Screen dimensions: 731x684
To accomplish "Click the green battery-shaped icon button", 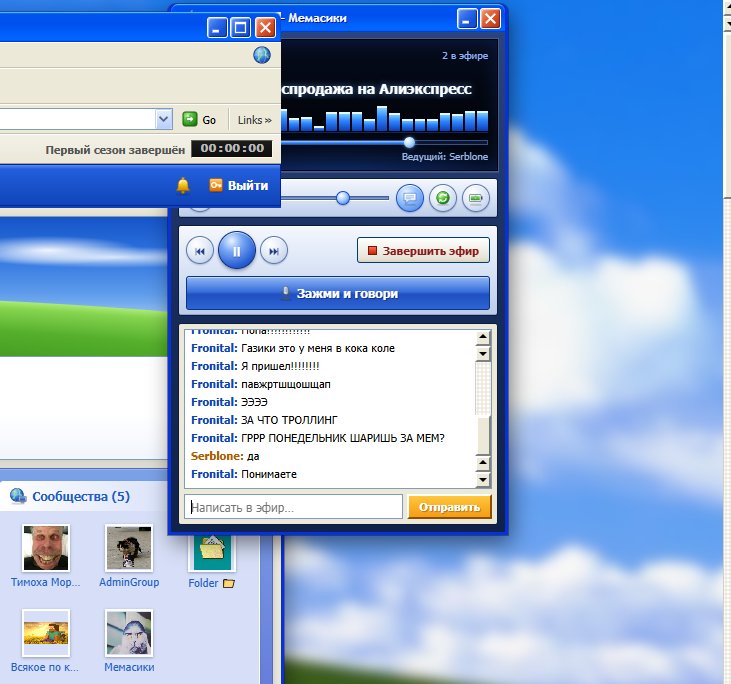I will point(476,198).
